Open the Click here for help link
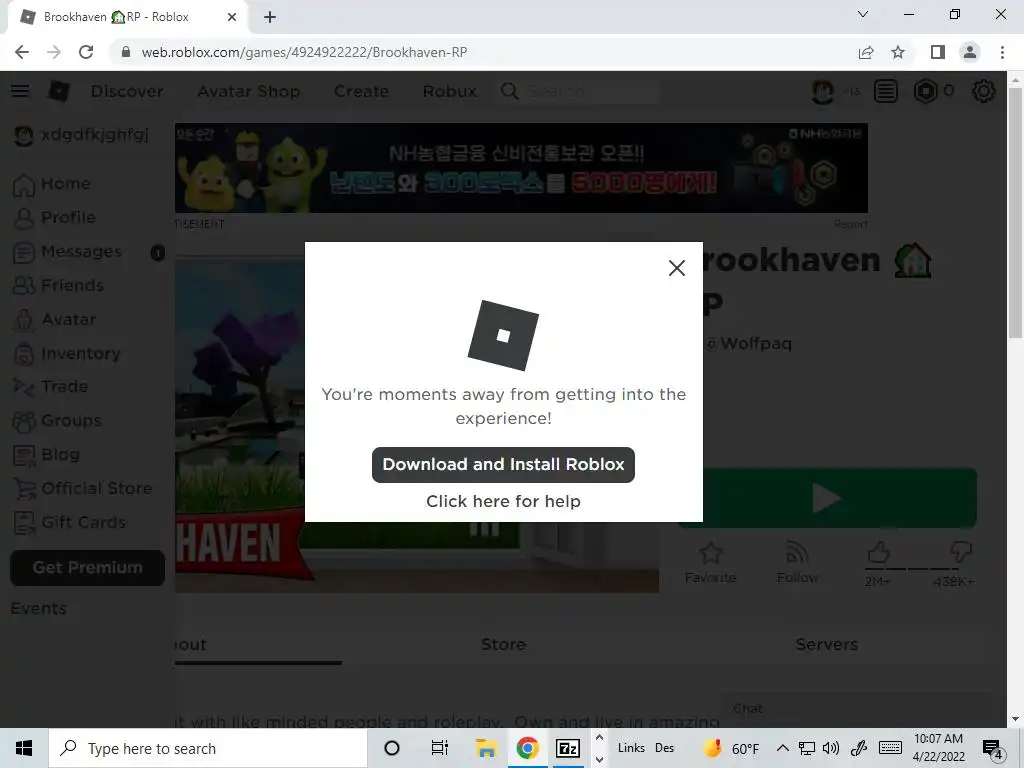This screenshot has height=768, width=1024. click(x=503, y=501)
